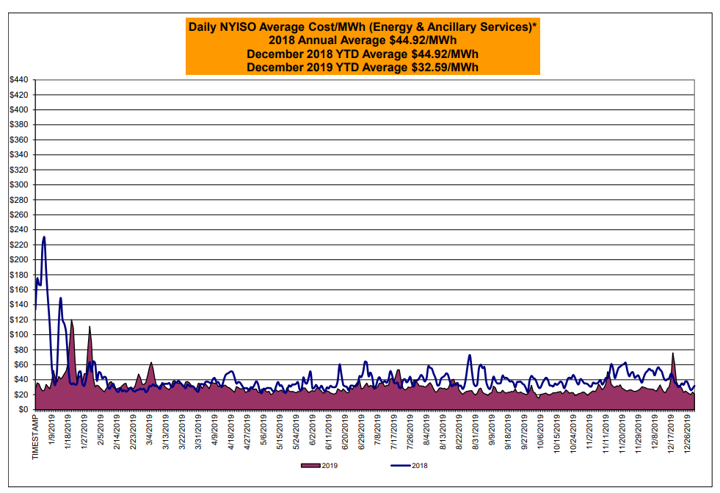Viewport: 720px width, 493px height.
Task: Click the 2018 line peak near $230
Action: pos(44,238)
